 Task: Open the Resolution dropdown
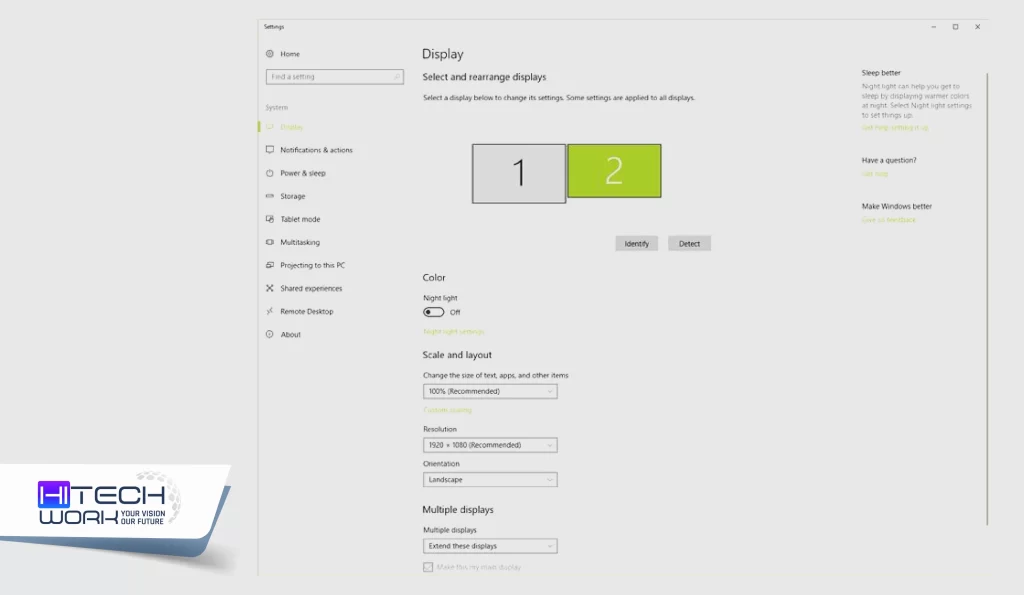490,444
